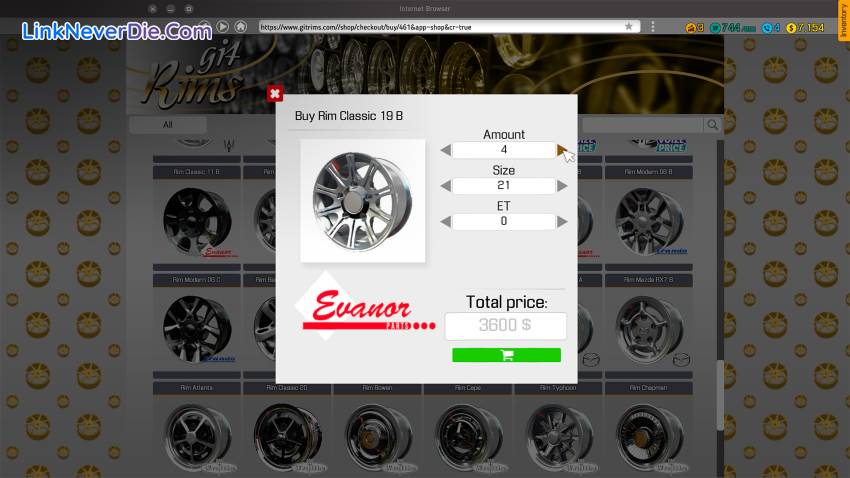850x478 pixels.
Task: Click the Rim Atlanta name label
Action: 197,388
